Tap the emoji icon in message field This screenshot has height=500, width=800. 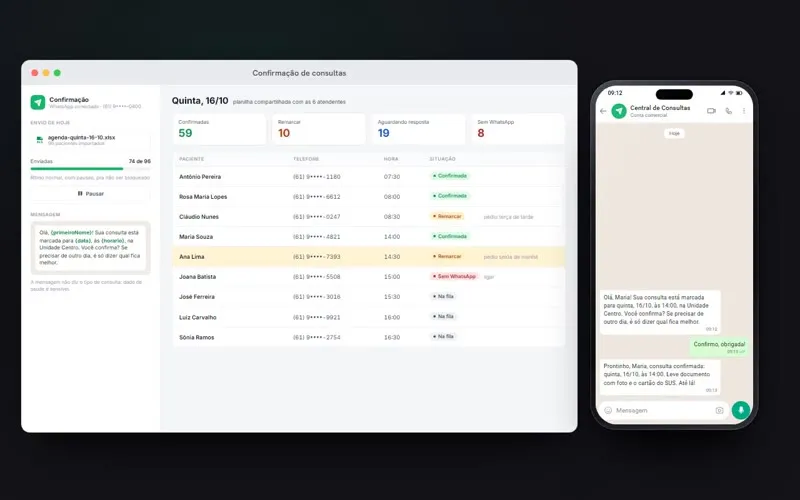coord(608,410)
